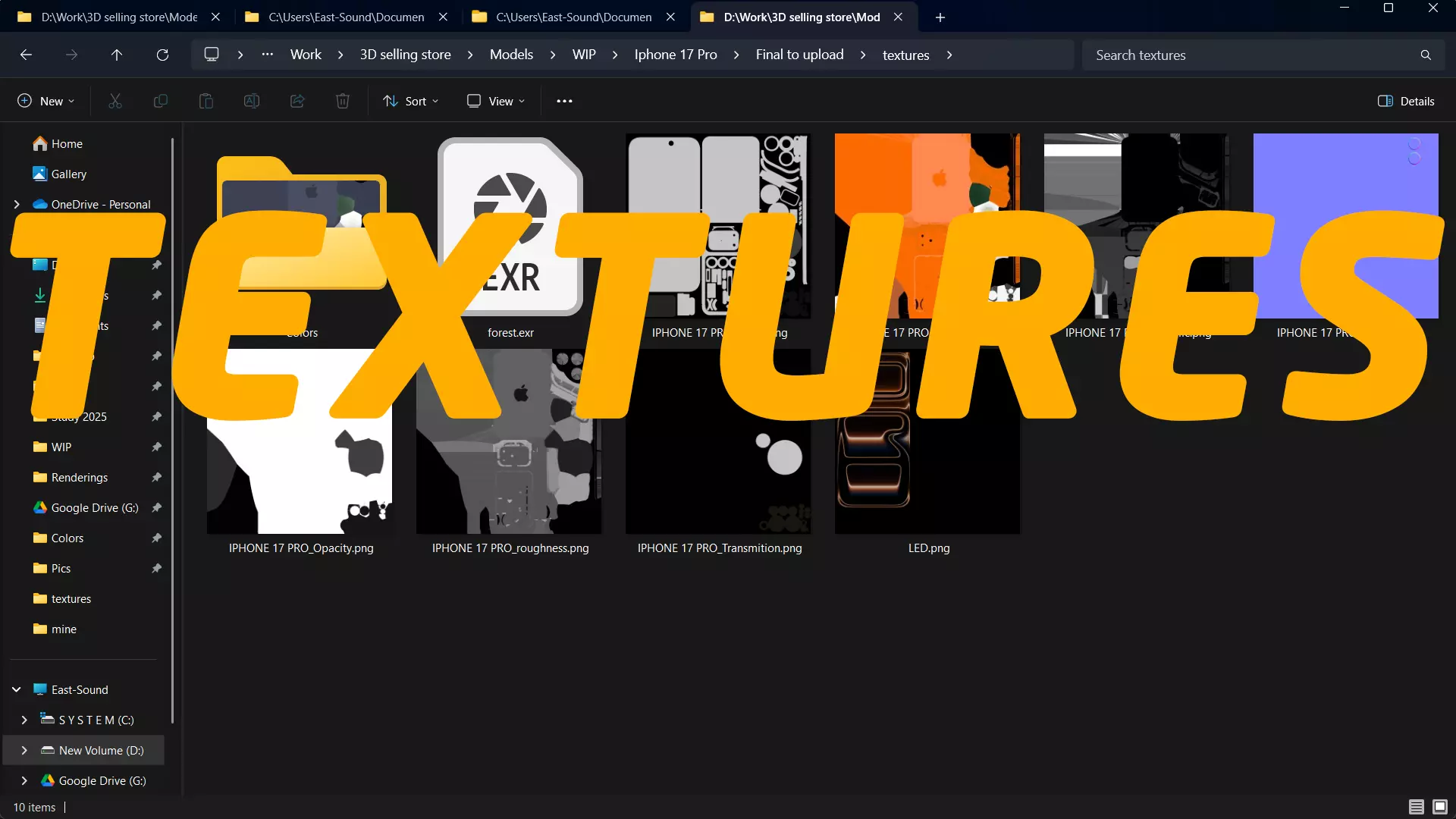Open a new File Explorer tab
The height and width of the screenshot is (819, 1456).
[940, 17]
